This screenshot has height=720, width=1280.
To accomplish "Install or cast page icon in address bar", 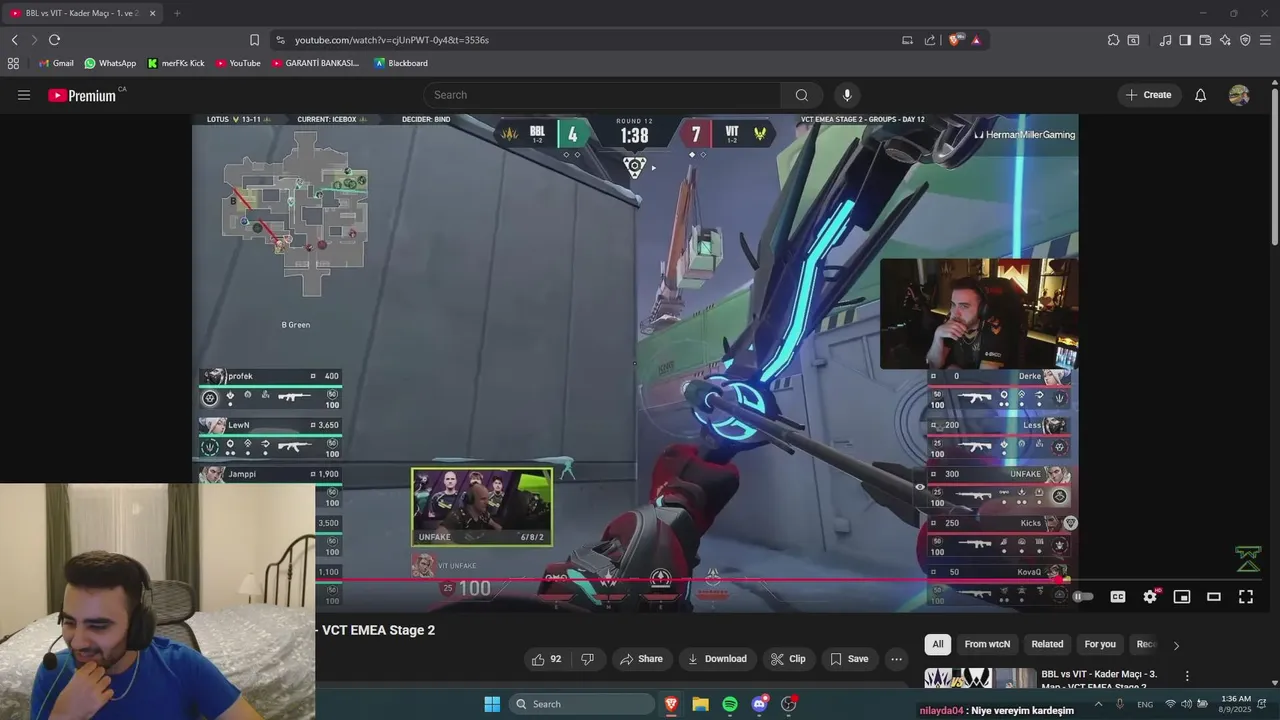I will [x=907, y=40].
